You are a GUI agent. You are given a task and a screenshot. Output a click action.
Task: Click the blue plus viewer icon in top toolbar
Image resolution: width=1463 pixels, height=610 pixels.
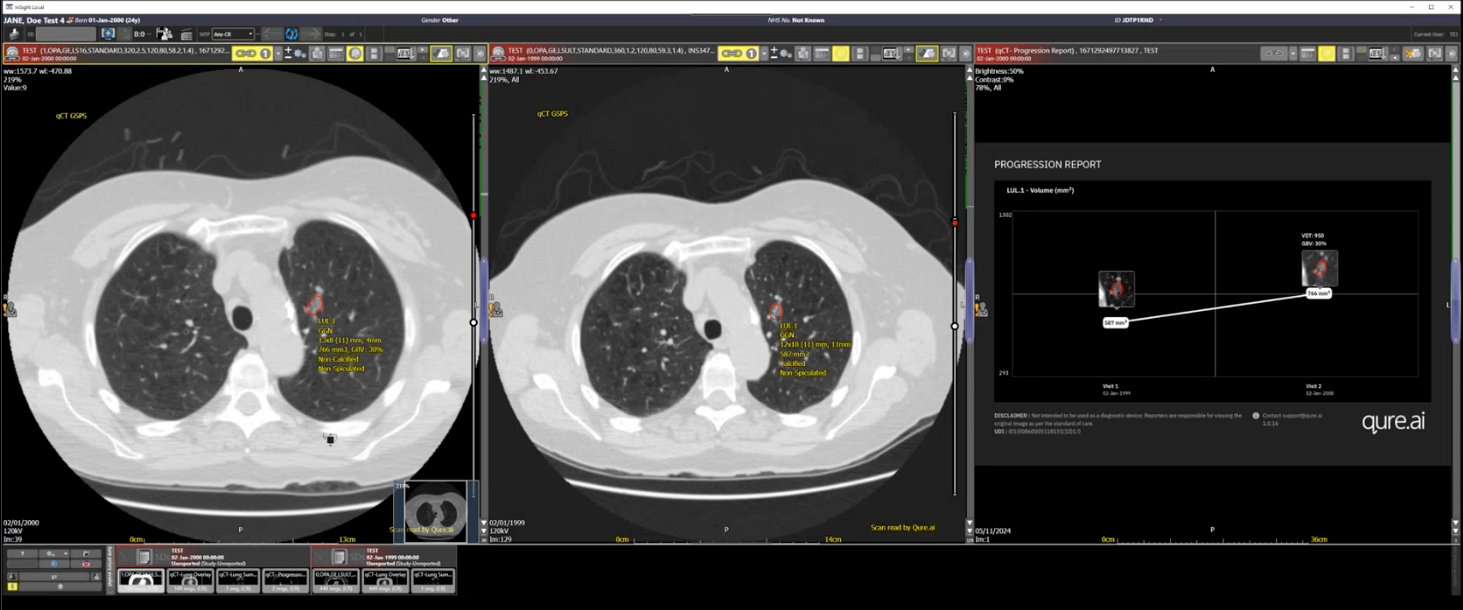(108, 34)
